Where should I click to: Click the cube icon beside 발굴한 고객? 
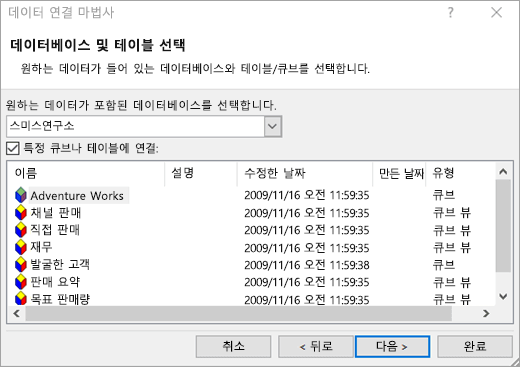pos(21,265)
